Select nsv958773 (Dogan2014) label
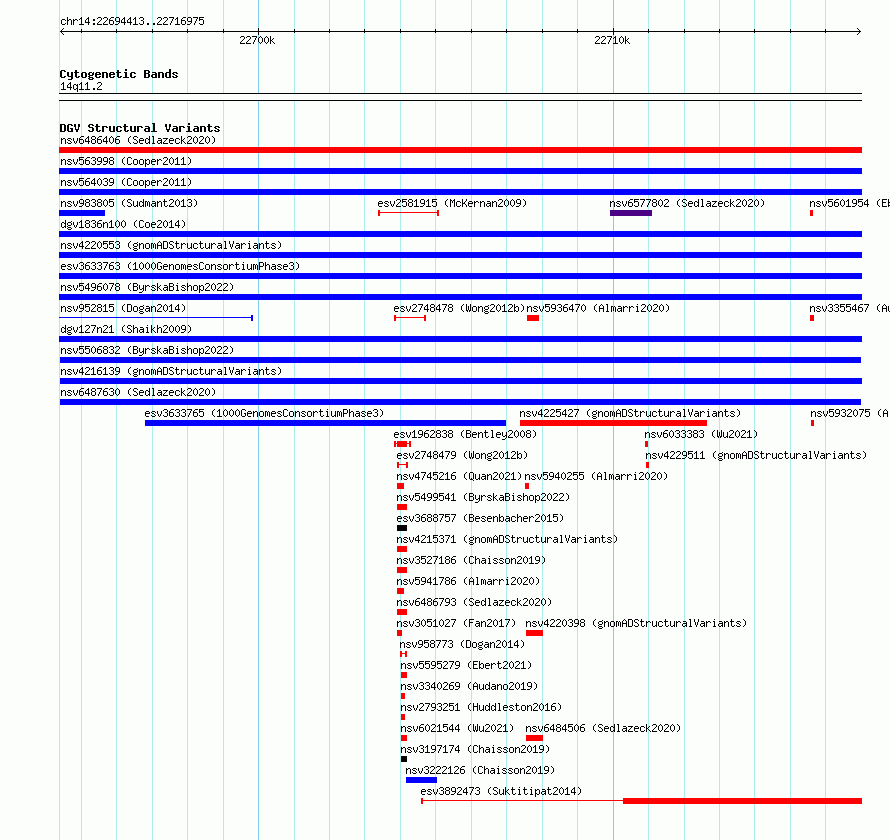This screenshot has height=840, width=890. (462, 644)
